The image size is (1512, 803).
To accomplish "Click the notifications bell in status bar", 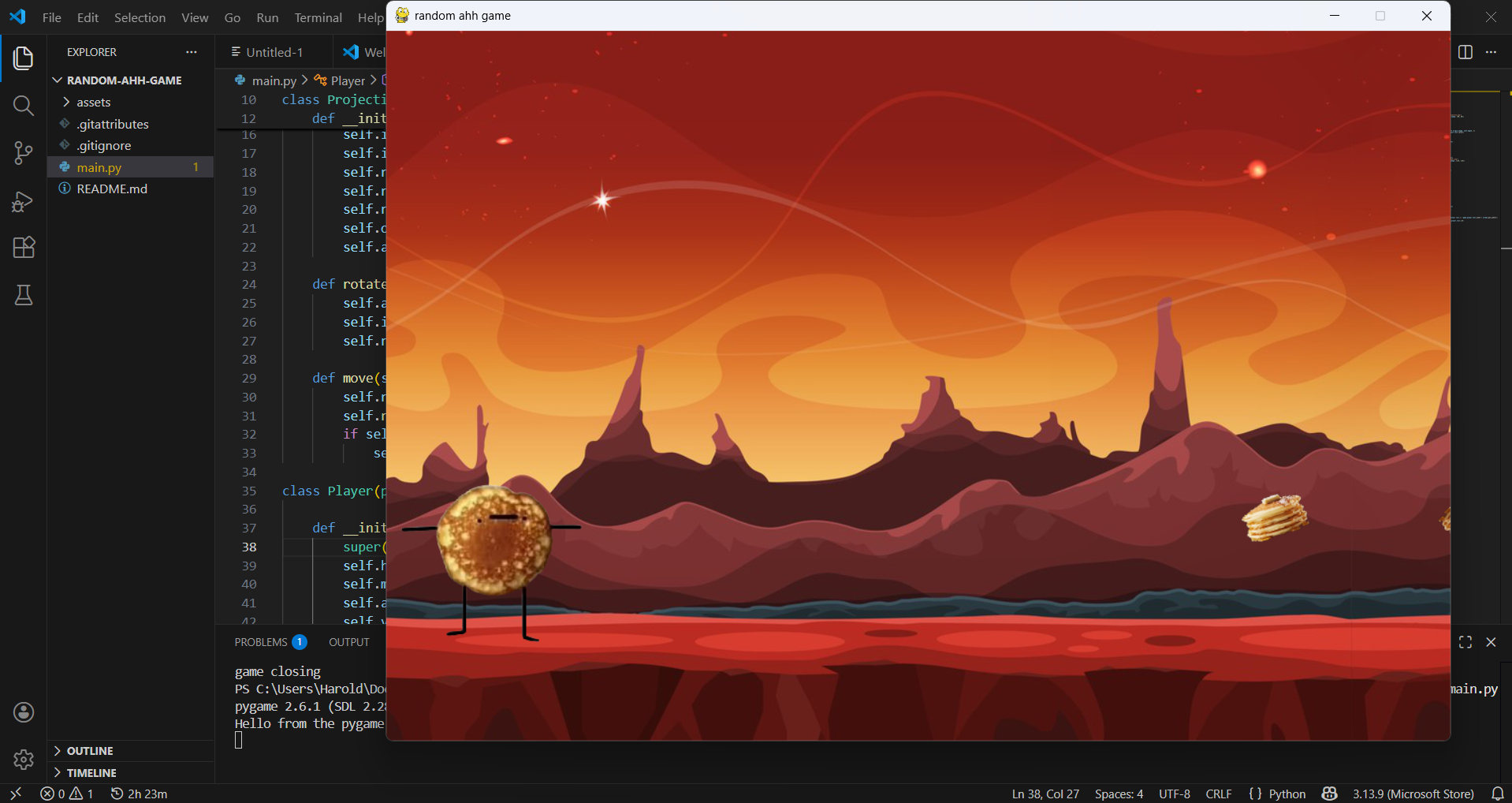I will pyautogui.click(x=1497, y=794).
